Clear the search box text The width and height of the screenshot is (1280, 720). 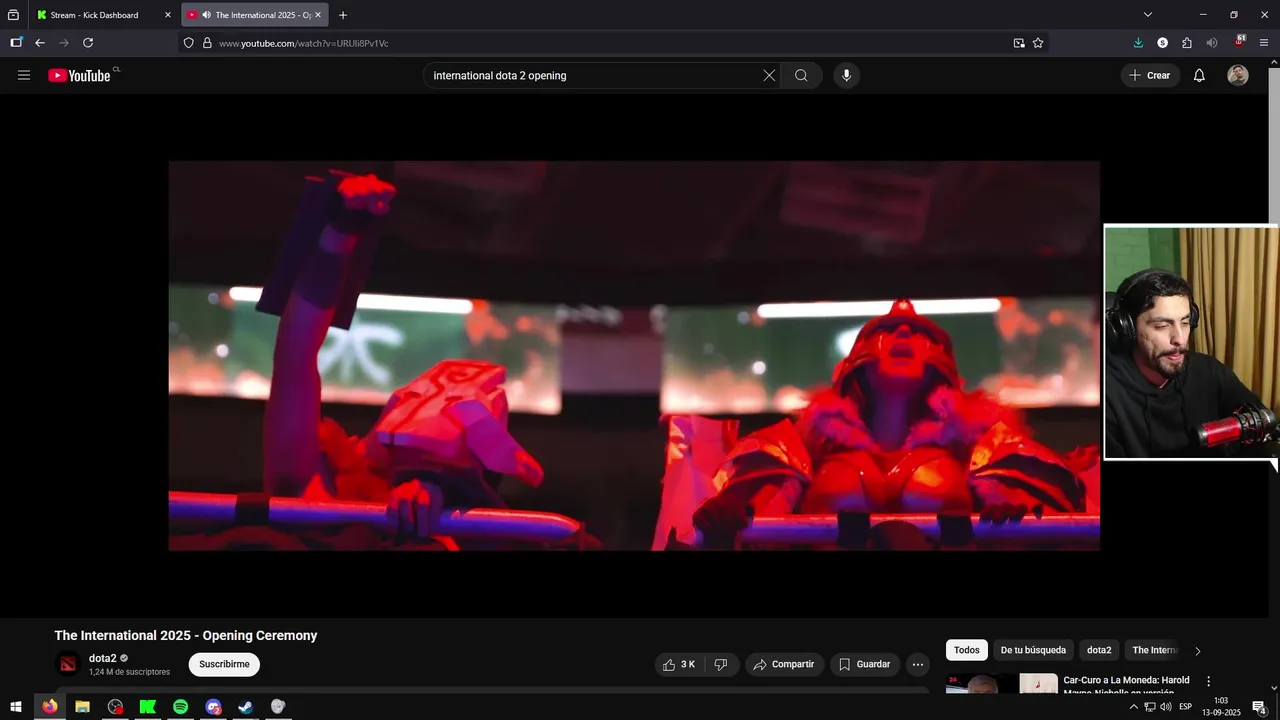pos(769,75)
